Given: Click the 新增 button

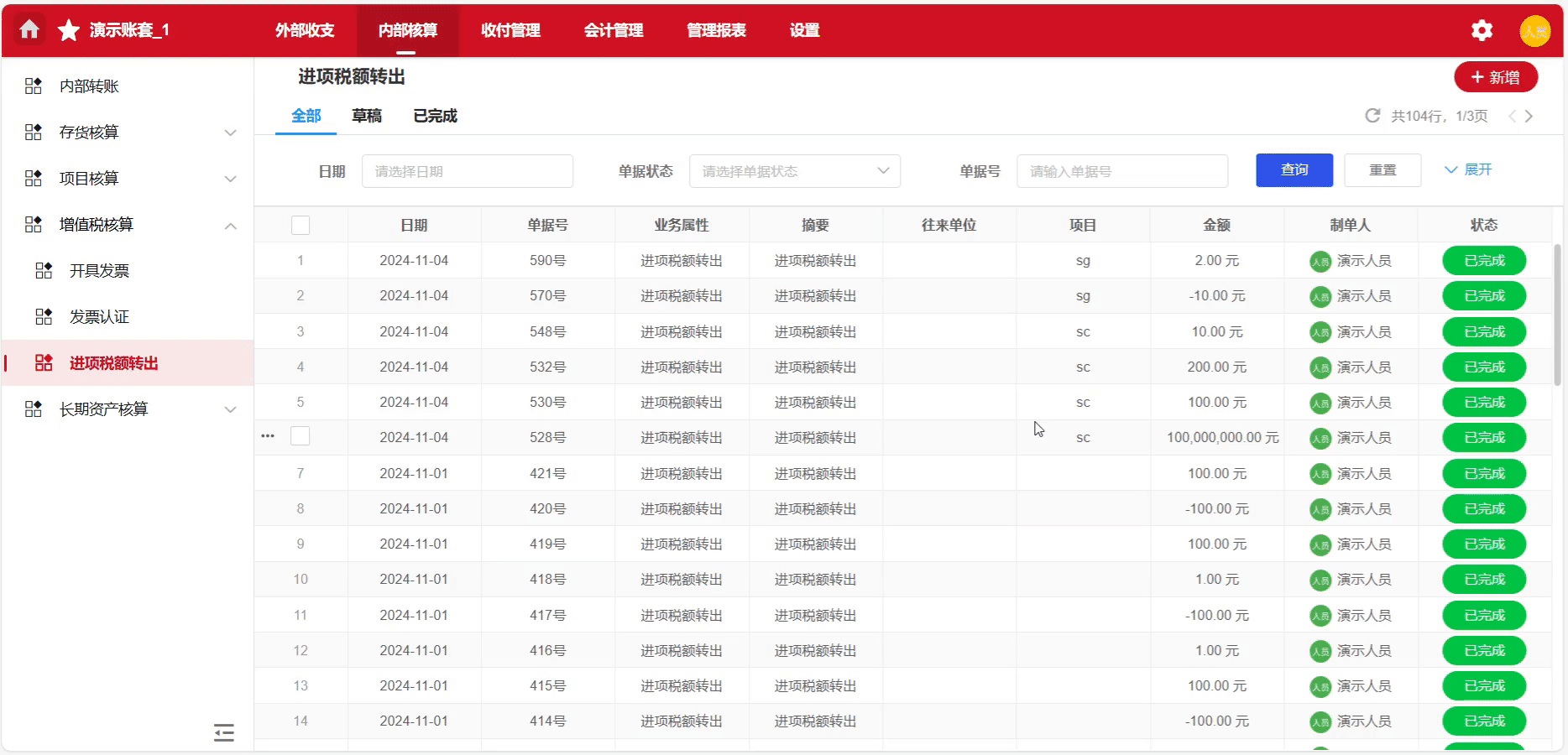Looking at the screenshot, I should pyautogui.click(x=1495, y=77).
